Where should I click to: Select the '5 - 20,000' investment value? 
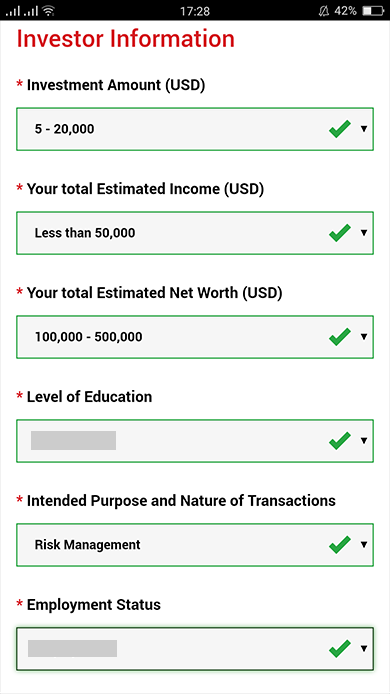[x=65, y=129]
